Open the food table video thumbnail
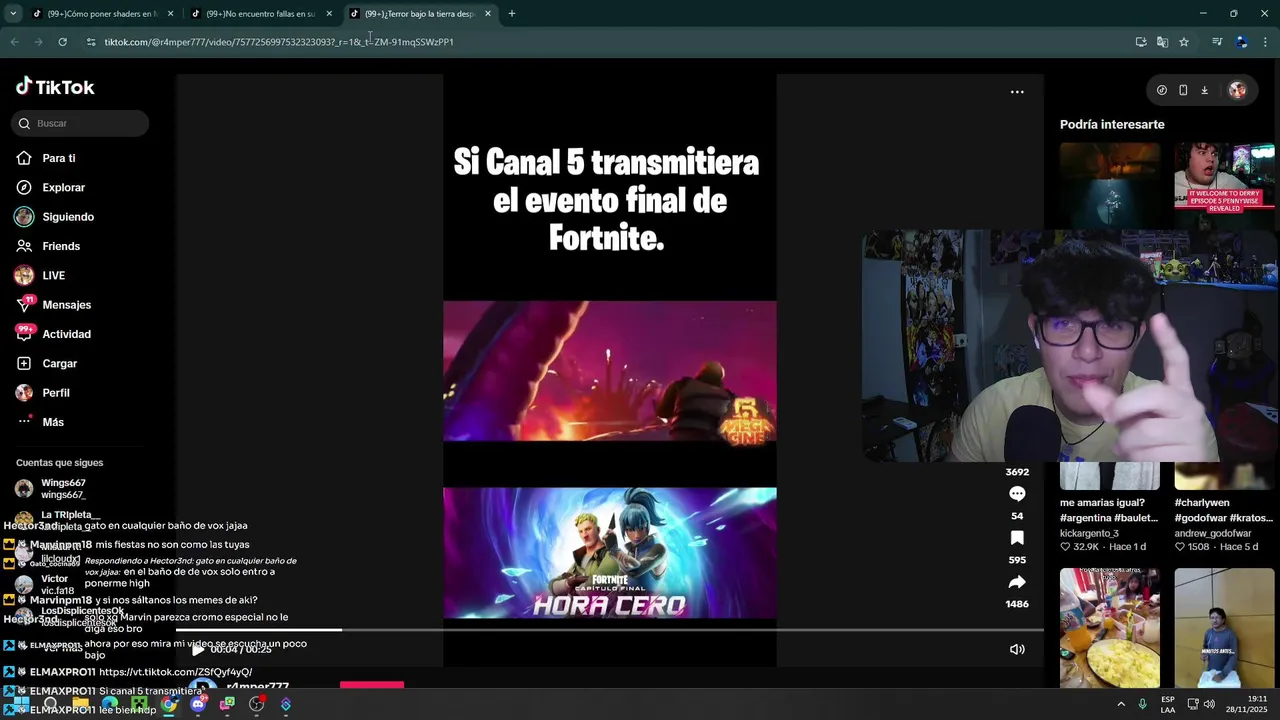The image size is (1280, 720). click(1110, 628)
